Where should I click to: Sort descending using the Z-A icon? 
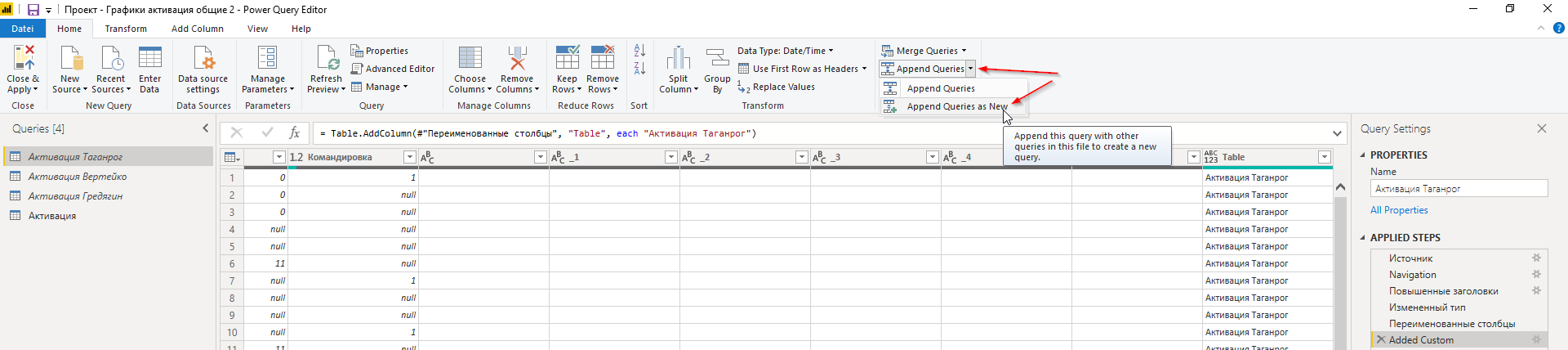click(639, 68)
